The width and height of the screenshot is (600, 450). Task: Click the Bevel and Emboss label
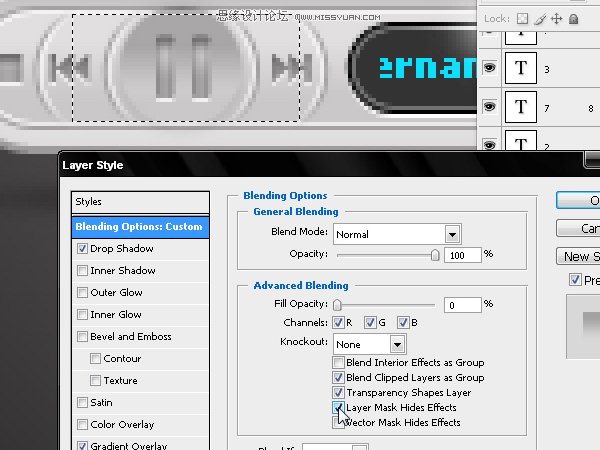[x=131, y=337]
